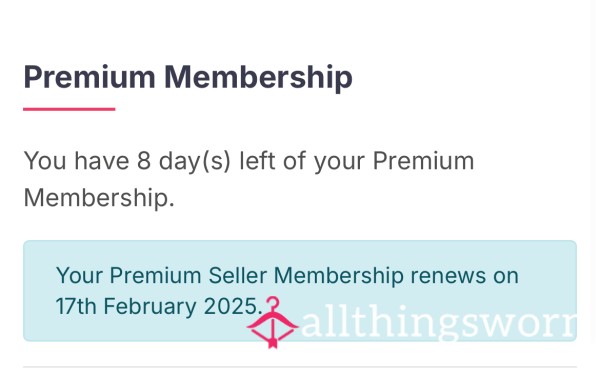Click the word 'Membership' in the heading
600x377 pixels.
[259, 77]
